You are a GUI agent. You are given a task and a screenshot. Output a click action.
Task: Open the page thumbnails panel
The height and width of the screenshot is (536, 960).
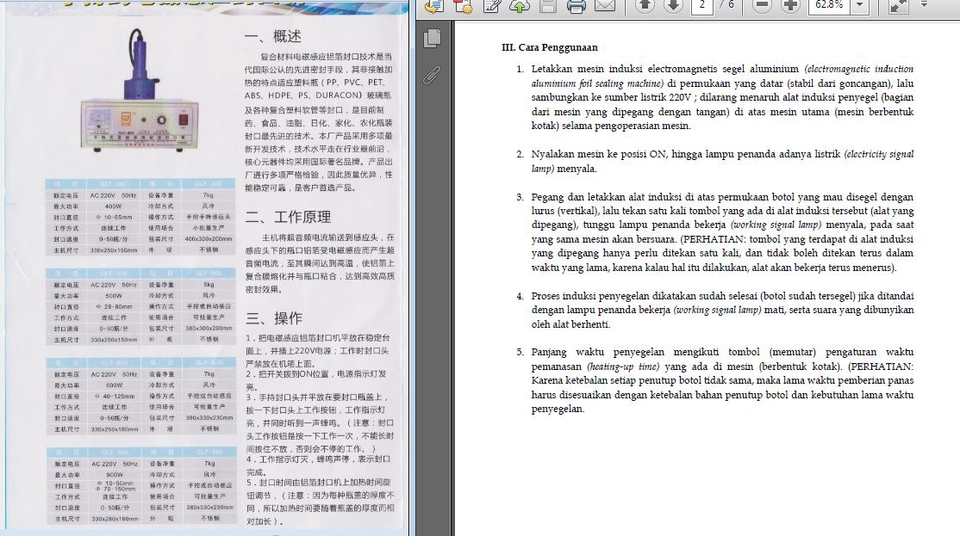click(x=432, y=38)
